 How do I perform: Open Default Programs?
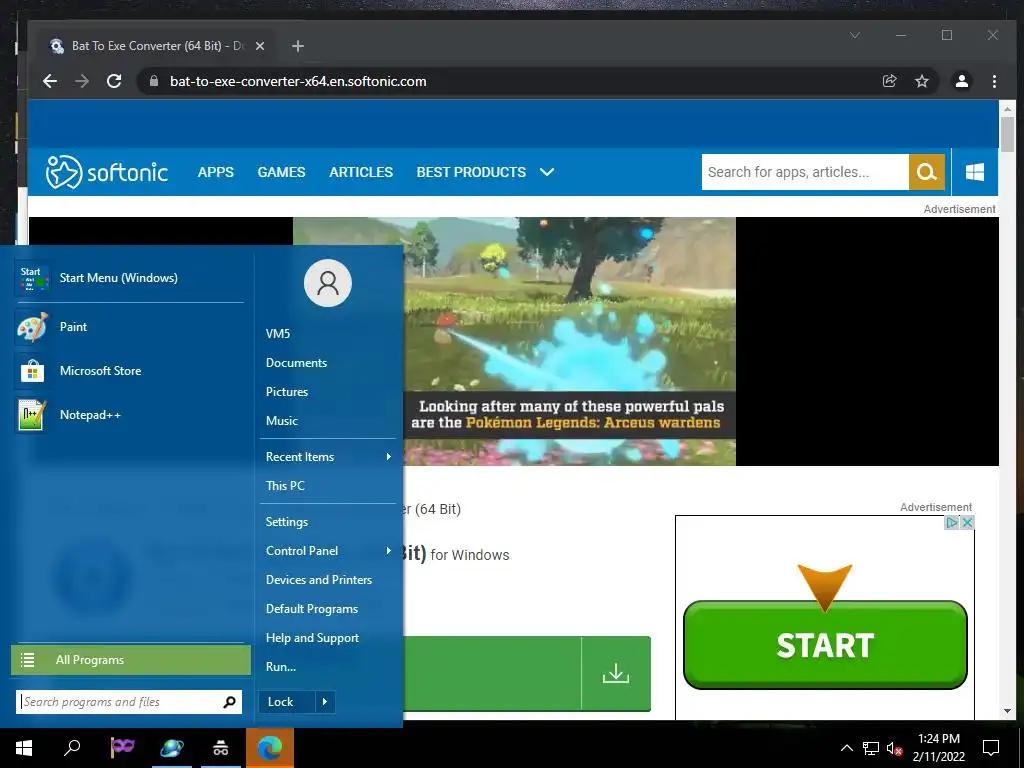coord(328,609)
